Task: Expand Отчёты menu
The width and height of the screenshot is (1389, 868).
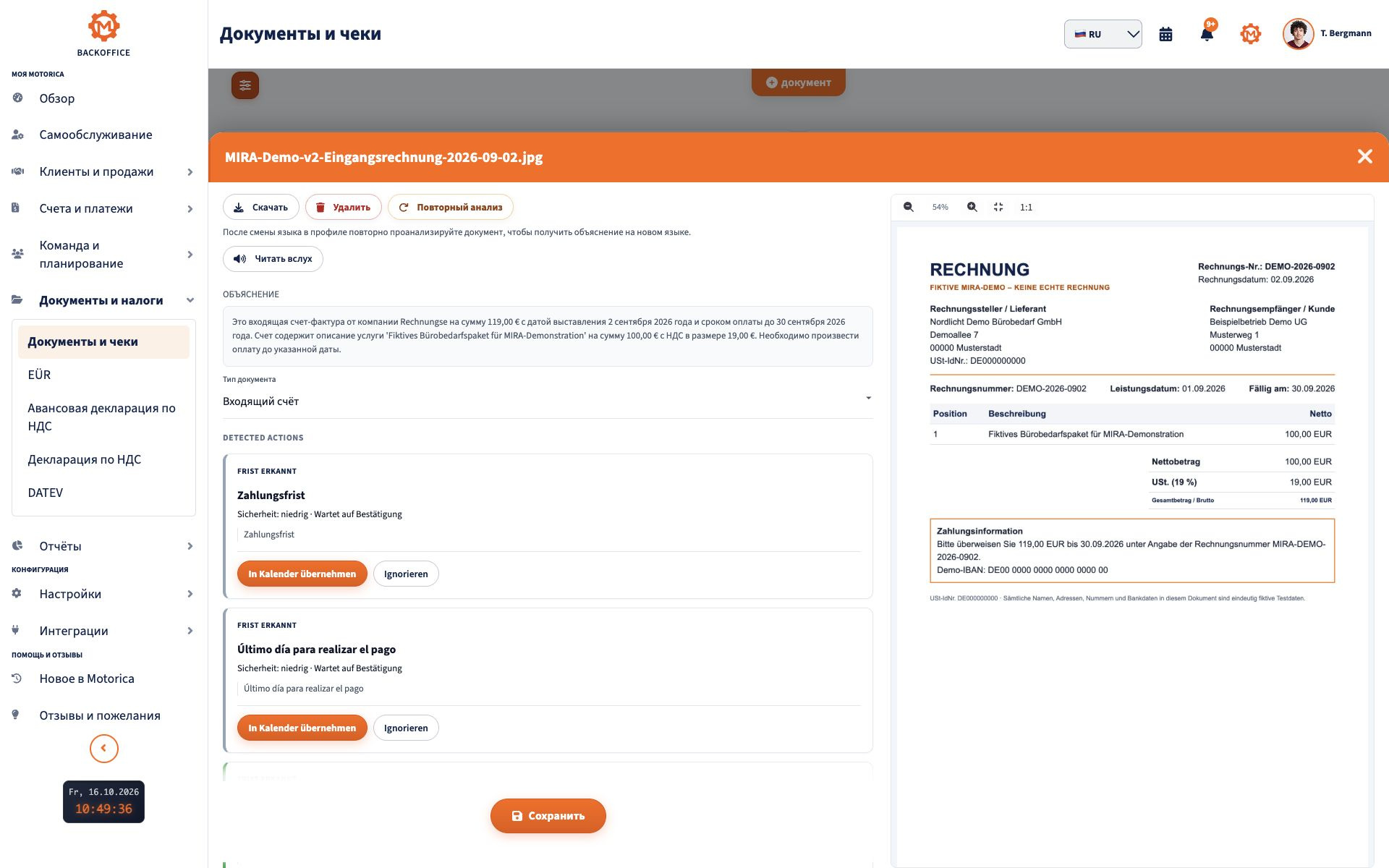Action: [103, 546]
